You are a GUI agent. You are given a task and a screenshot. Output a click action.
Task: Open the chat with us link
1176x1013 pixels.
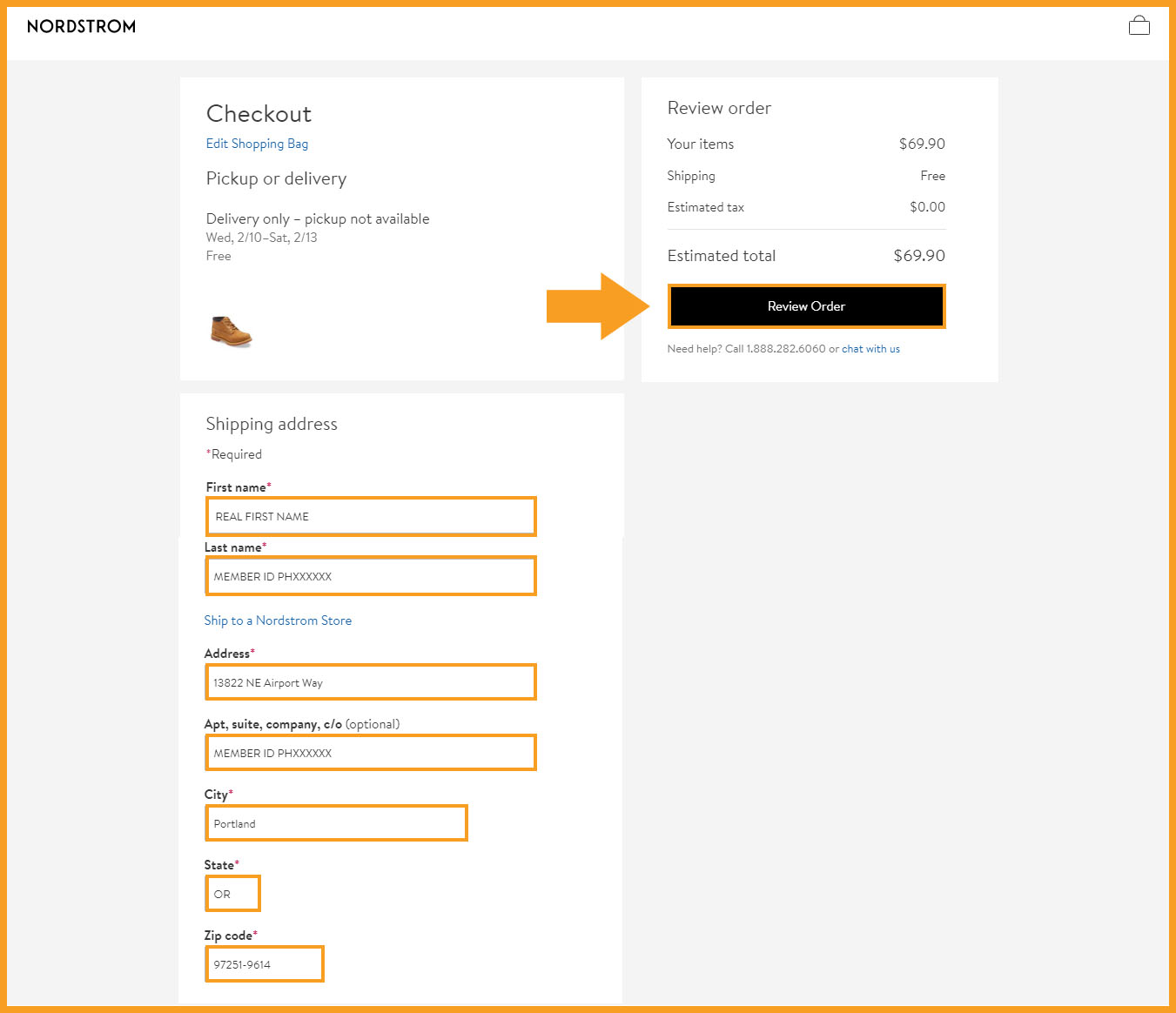(x=870, y=349)
